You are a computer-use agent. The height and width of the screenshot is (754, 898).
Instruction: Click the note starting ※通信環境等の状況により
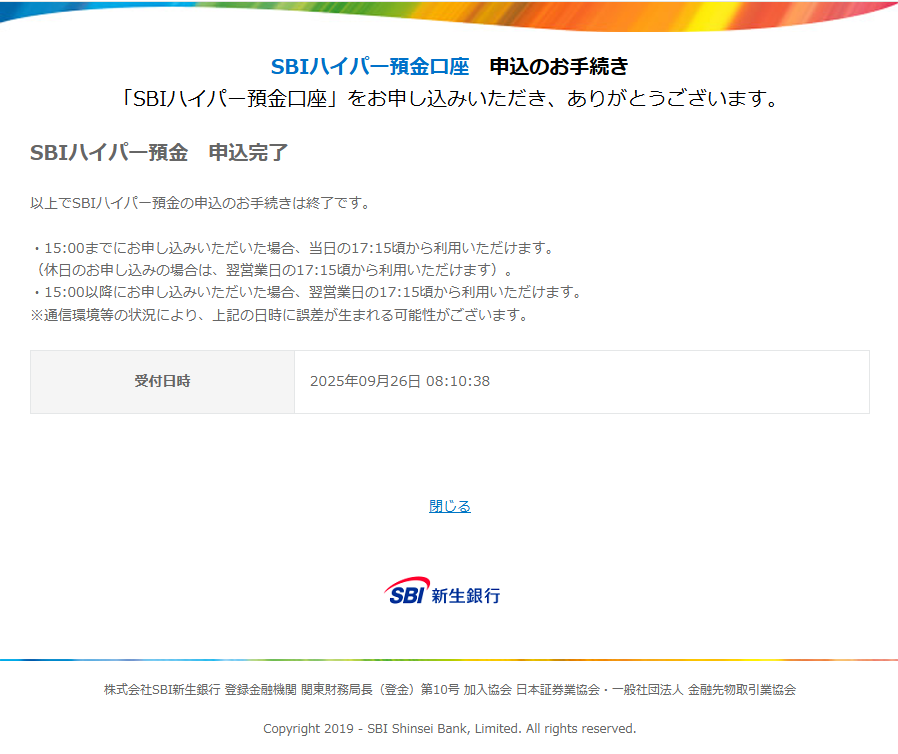279,315
